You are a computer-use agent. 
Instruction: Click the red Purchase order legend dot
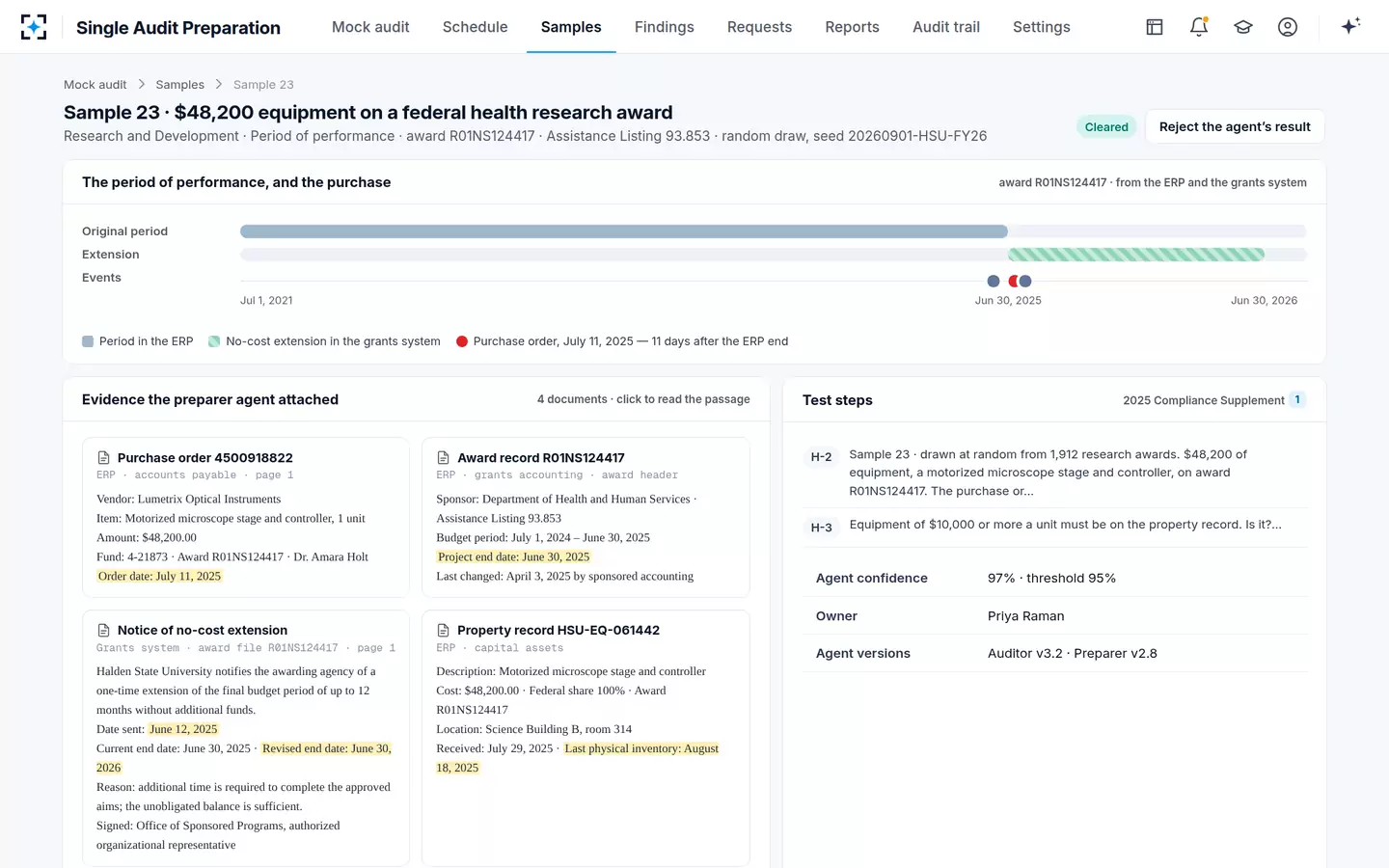pos(462,341)
